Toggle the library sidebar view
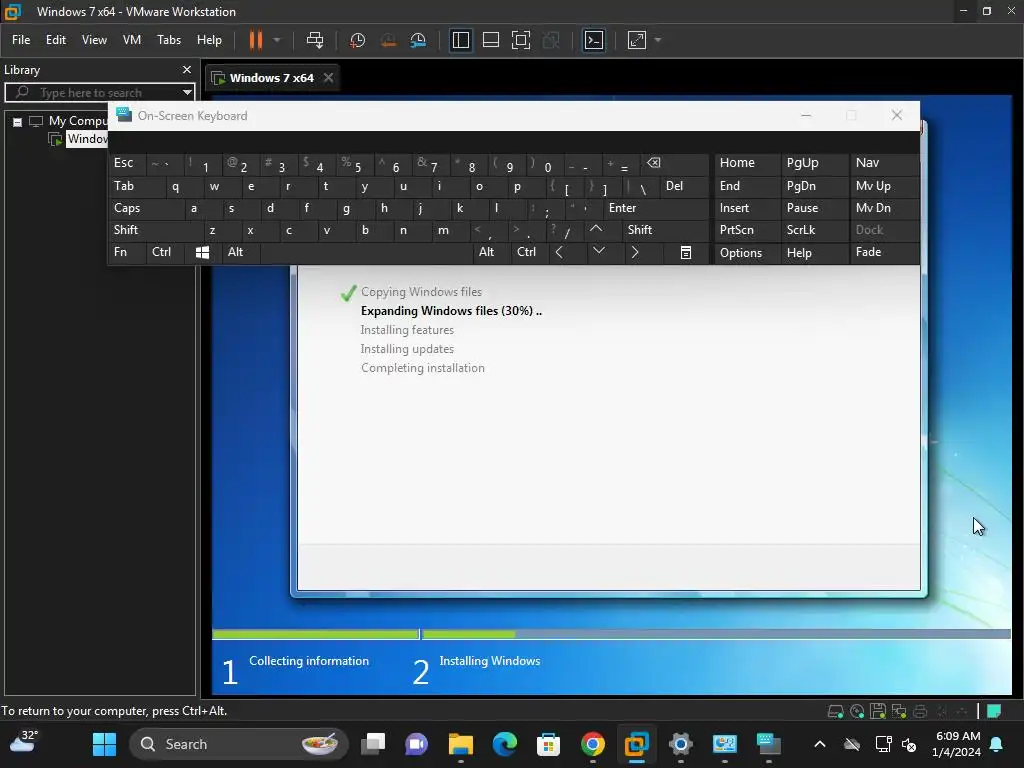The height and width of the screenshot is (768, 1024). pos(460,40)
